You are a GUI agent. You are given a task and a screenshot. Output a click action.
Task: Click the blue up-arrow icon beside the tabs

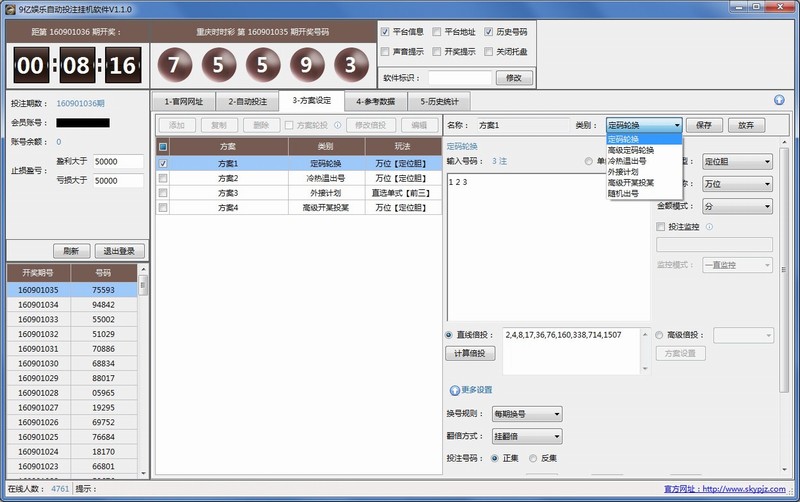(x=779, y=100)
